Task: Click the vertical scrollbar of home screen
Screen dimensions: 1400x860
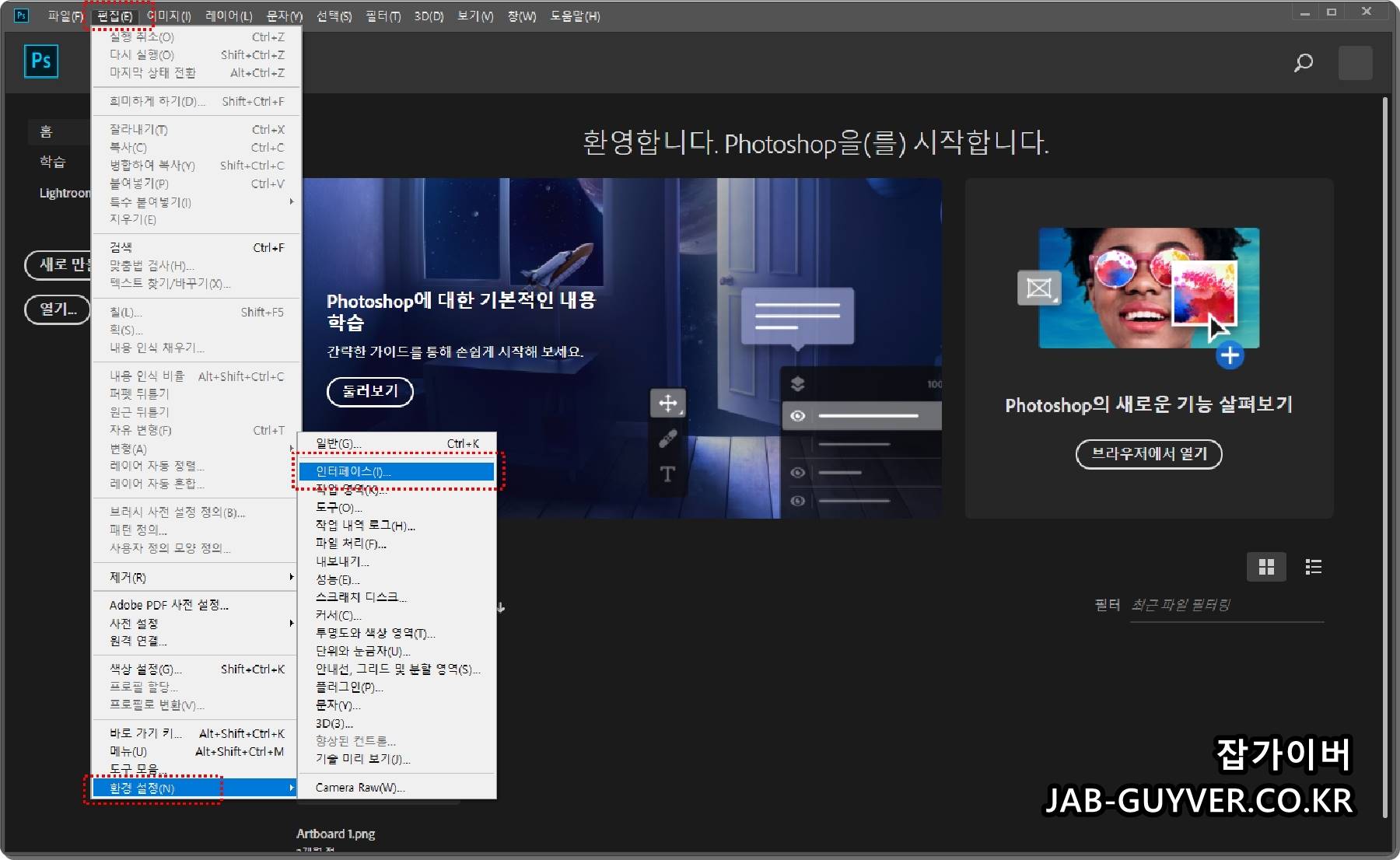Action: pos(1385,456)
